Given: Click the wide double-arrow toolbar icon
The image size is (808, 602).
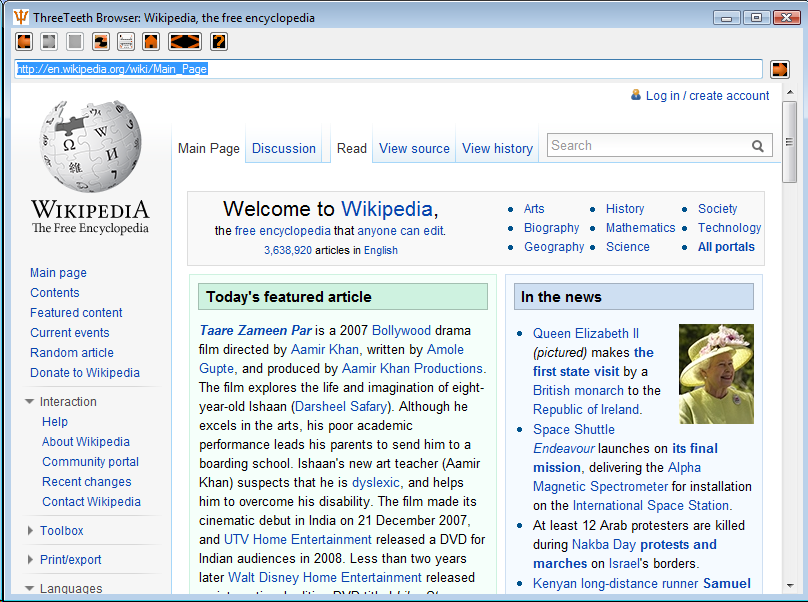Looking at the screenshot, I should coord(185,41).
